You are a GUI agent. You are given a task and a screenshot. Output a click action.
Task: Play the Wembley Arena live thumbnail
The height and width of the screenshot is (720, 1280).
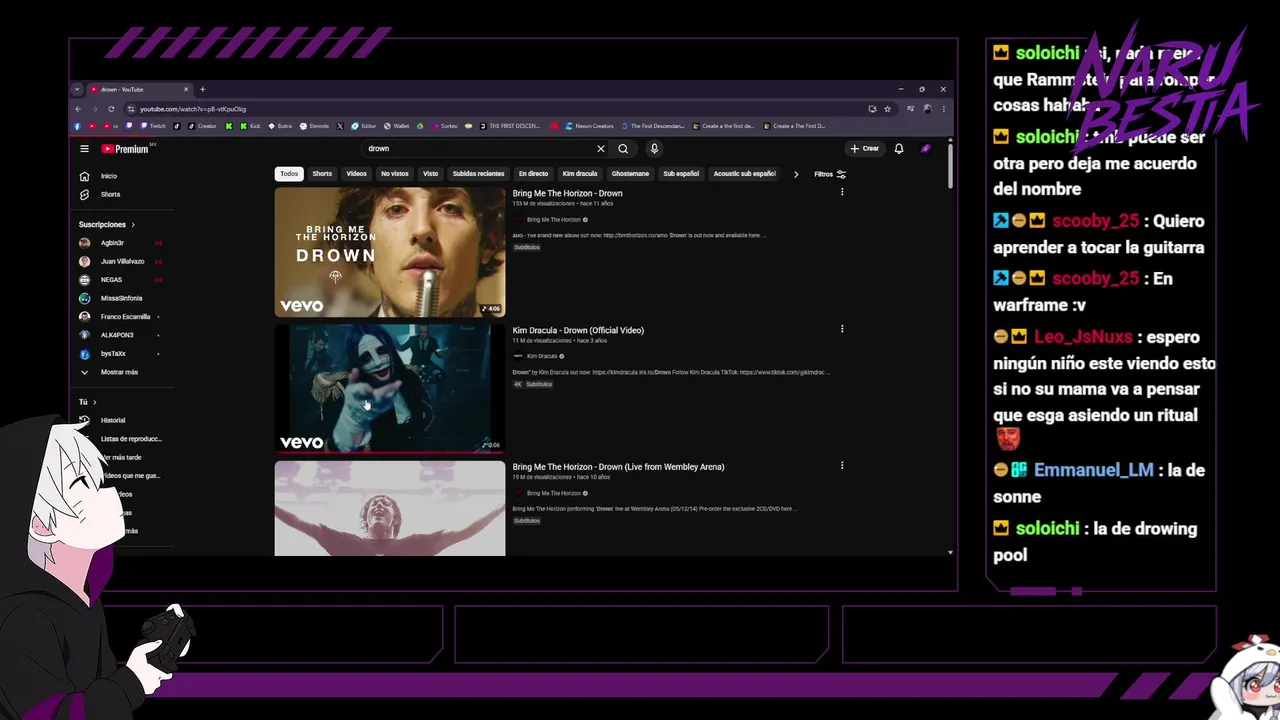[x=390, y=508]
